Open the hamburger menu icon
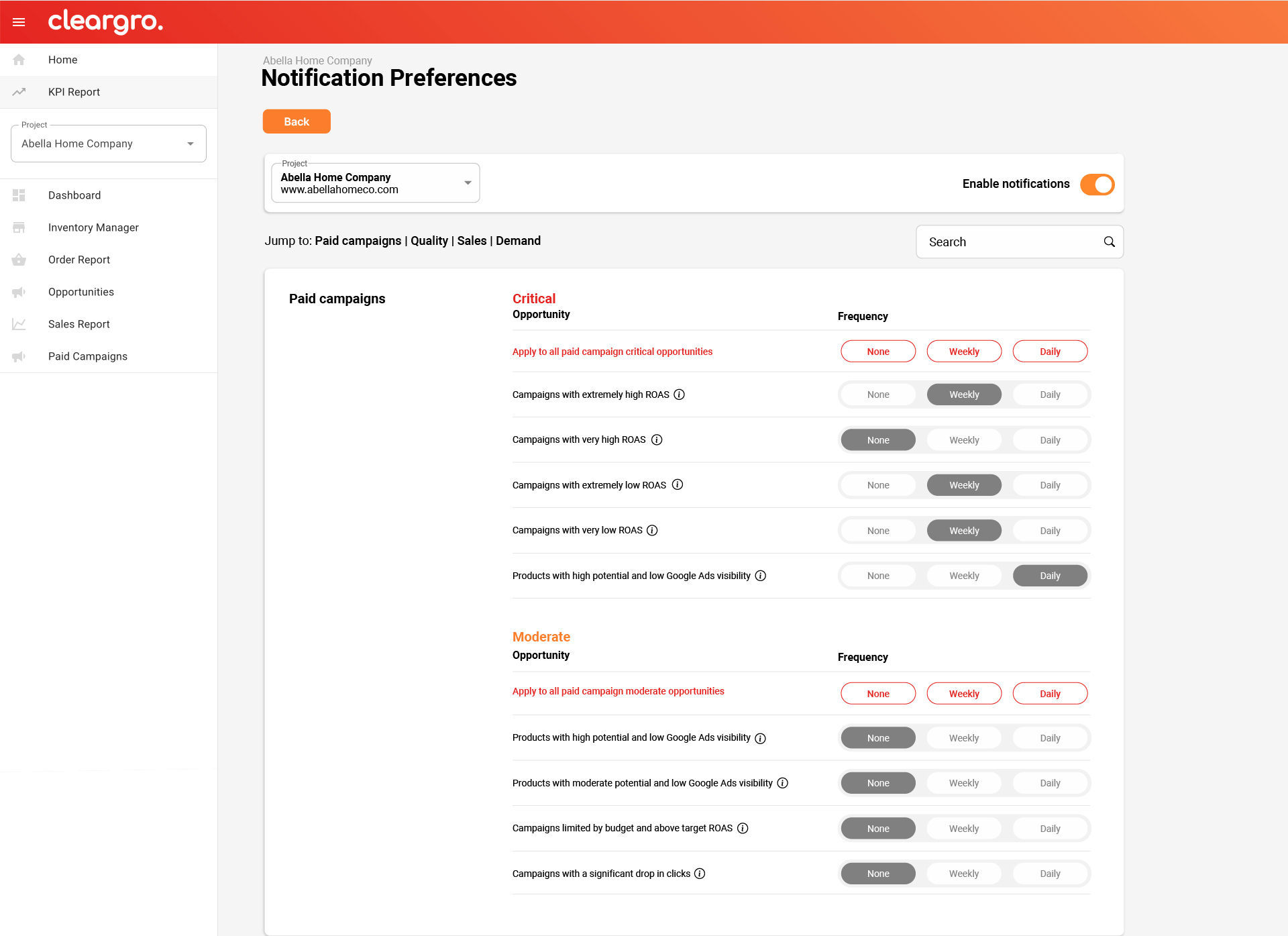Image resolution: width=1288 pixels, height=936 pixels. point(19,22)
